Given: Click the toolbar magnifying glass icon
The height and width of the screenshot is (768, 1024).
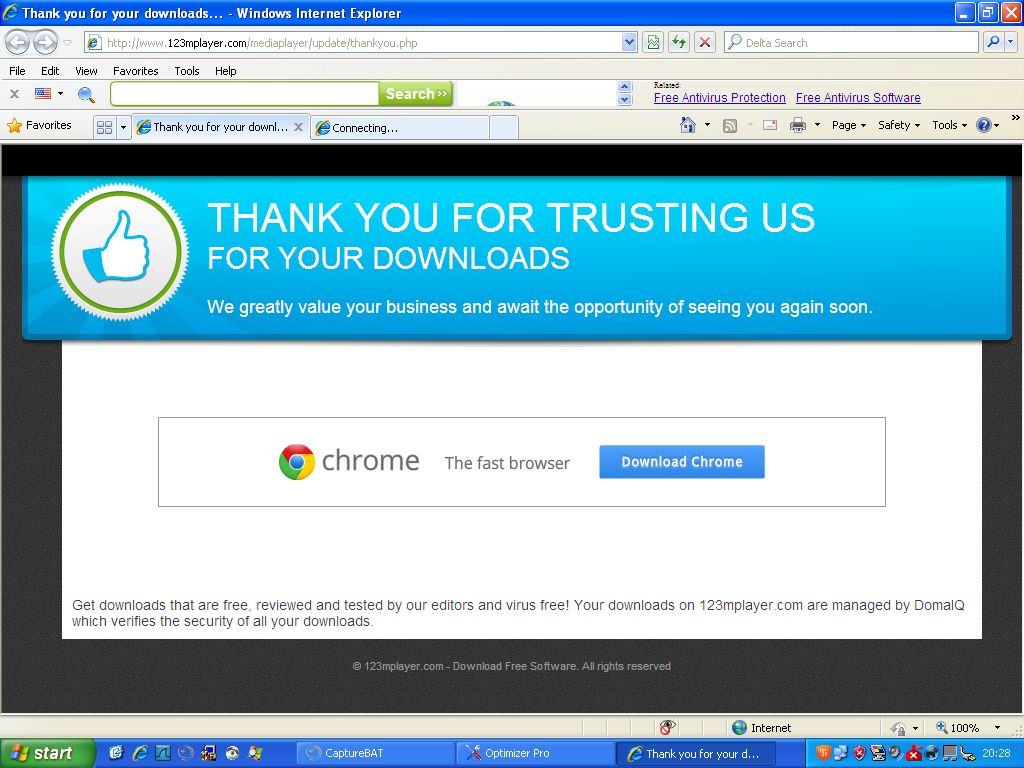Looking at the screenshot, I should point(86,95).
